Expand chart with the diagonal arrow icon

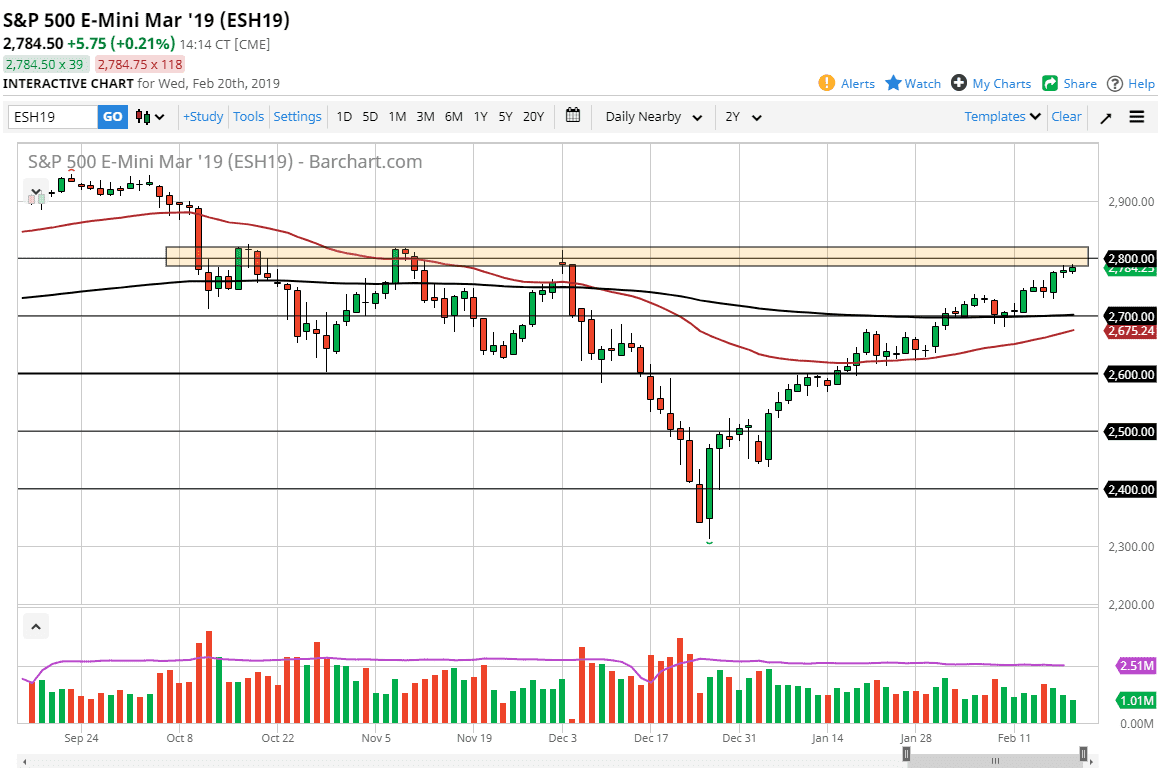[1105, 116]
